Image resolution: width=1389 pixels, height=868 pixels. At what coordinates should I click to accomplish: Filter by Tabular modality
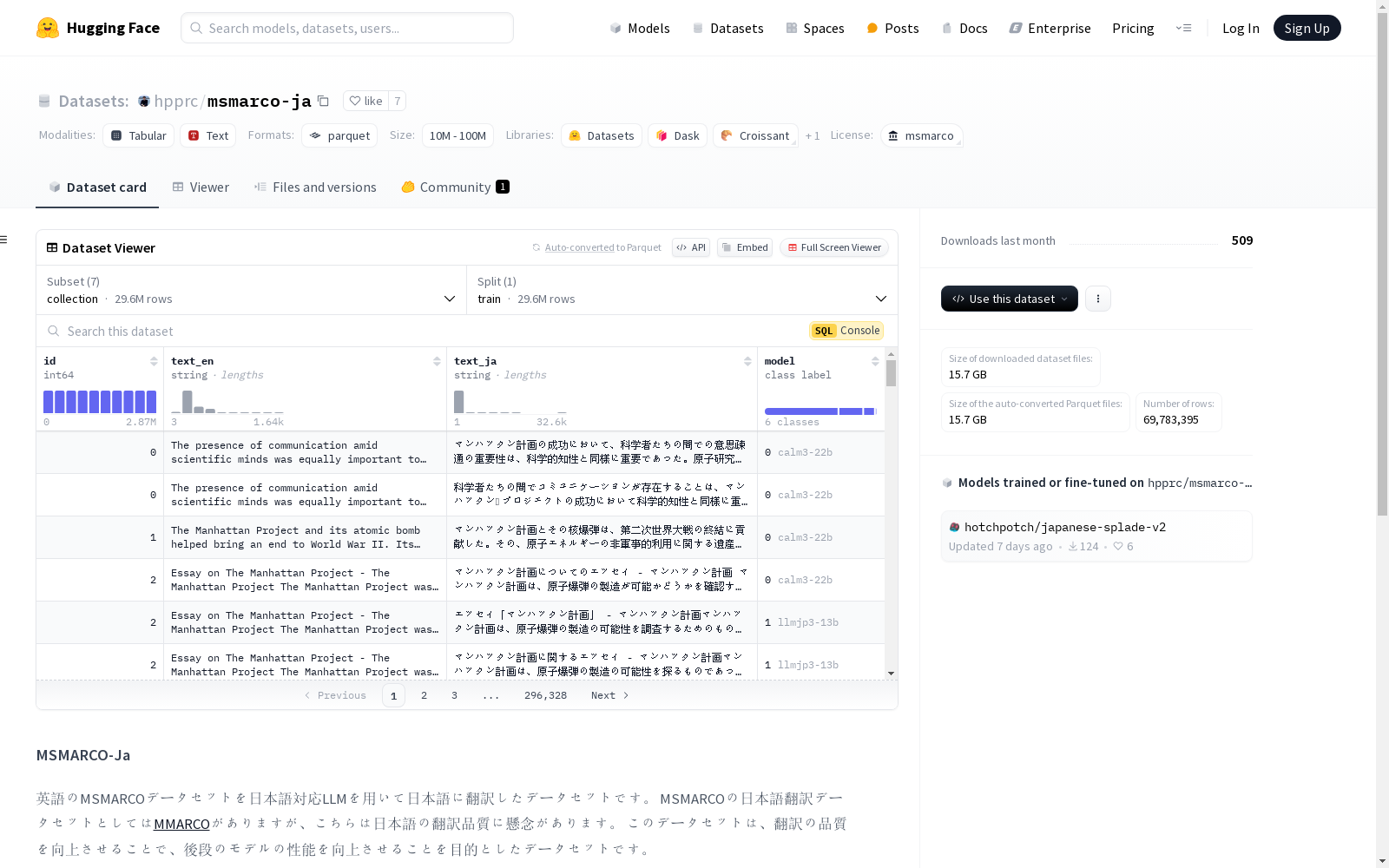139,135
